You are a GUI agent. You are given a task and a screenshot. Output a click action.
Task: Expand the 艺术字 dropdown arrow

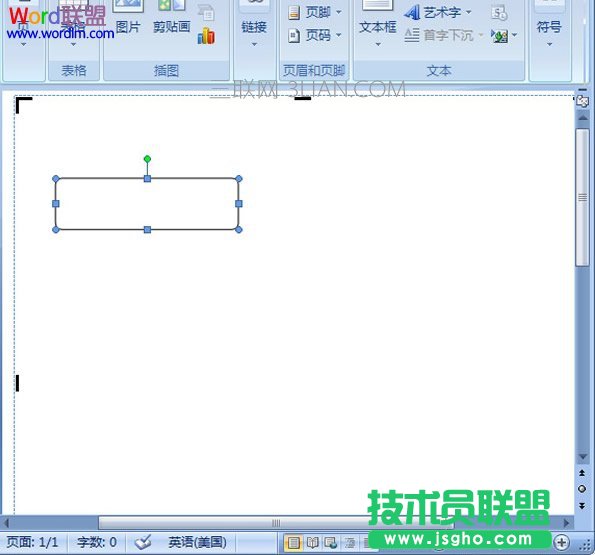(469, 13)
